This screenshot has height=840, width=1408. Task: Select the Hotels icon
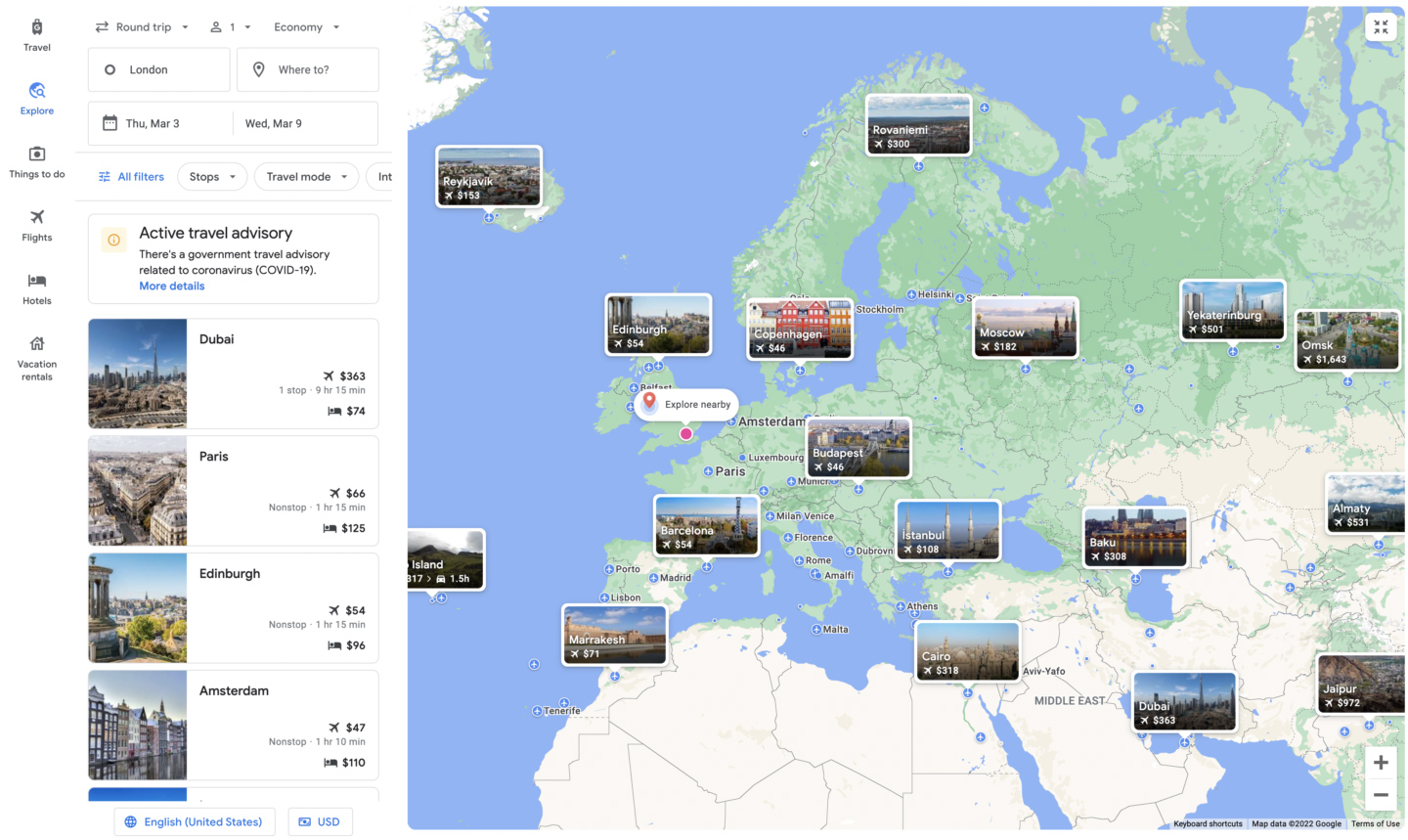[x=36, y=287]
